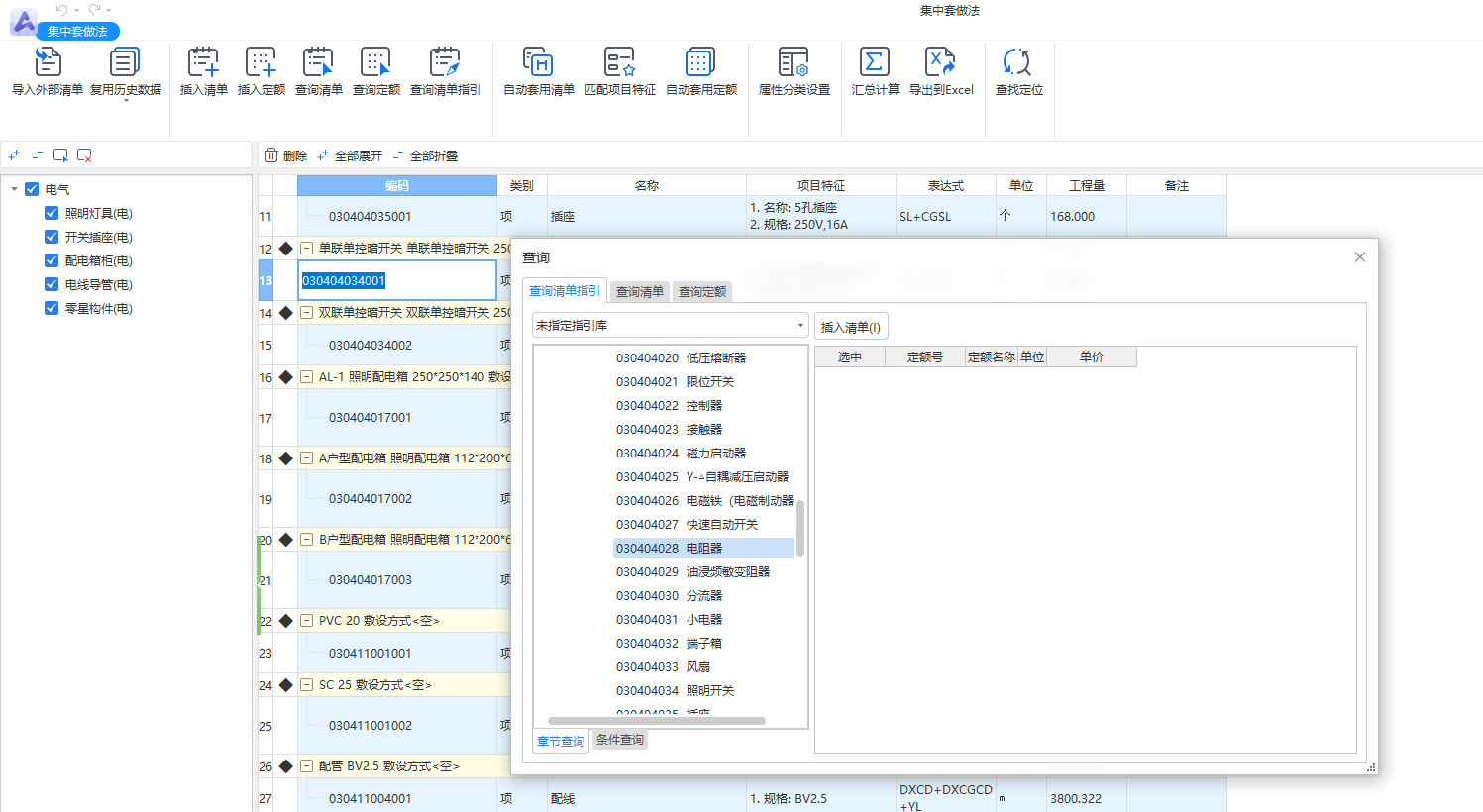Click the application logo icon
The width and height of the screenshot is (1483, 812).
(x=23, y=22)
